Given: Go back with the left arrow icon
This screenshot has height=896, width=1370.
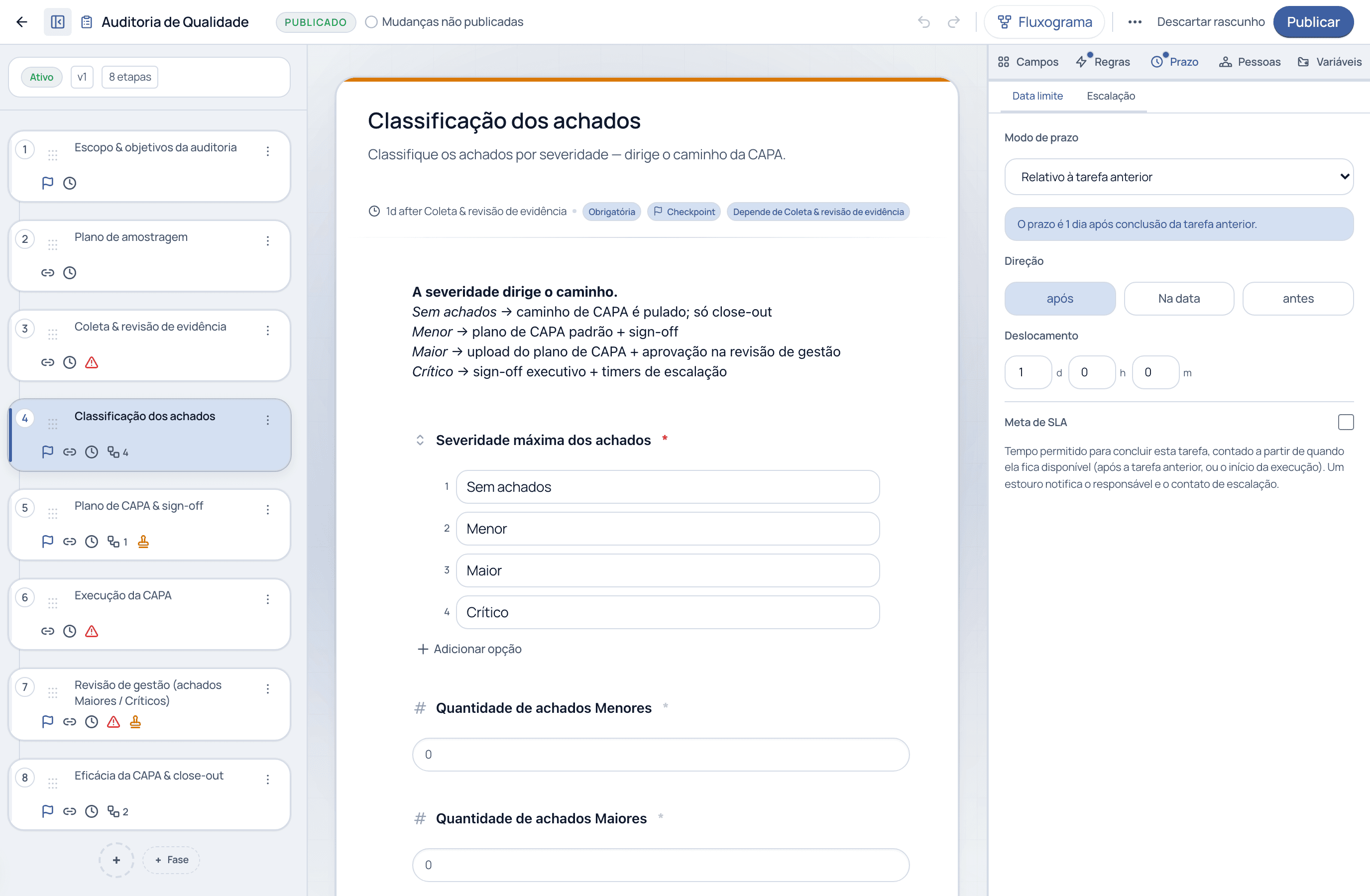Looking at the screenshot, I should tap(22, 22).
